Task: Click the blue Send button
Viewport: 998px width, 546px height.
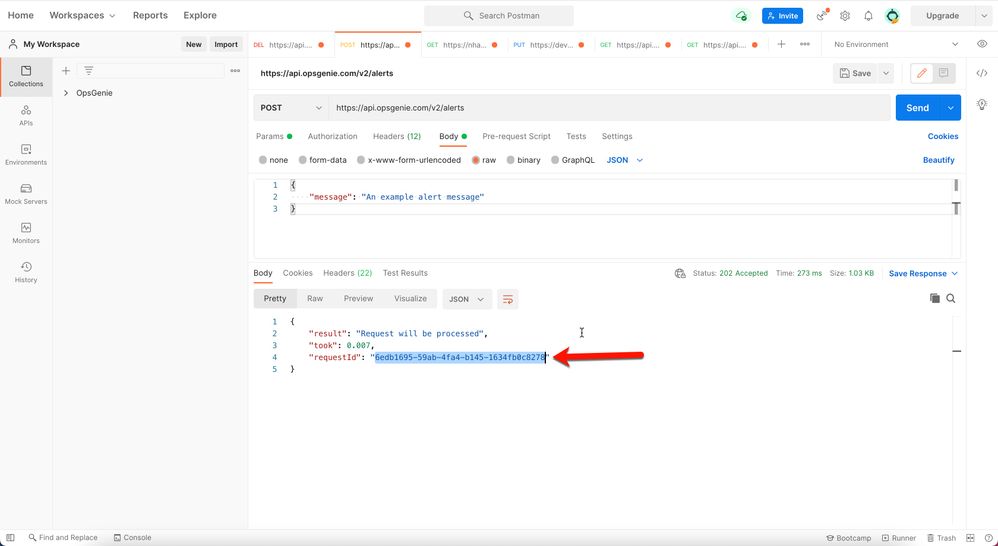Action: tap(917, 108)
